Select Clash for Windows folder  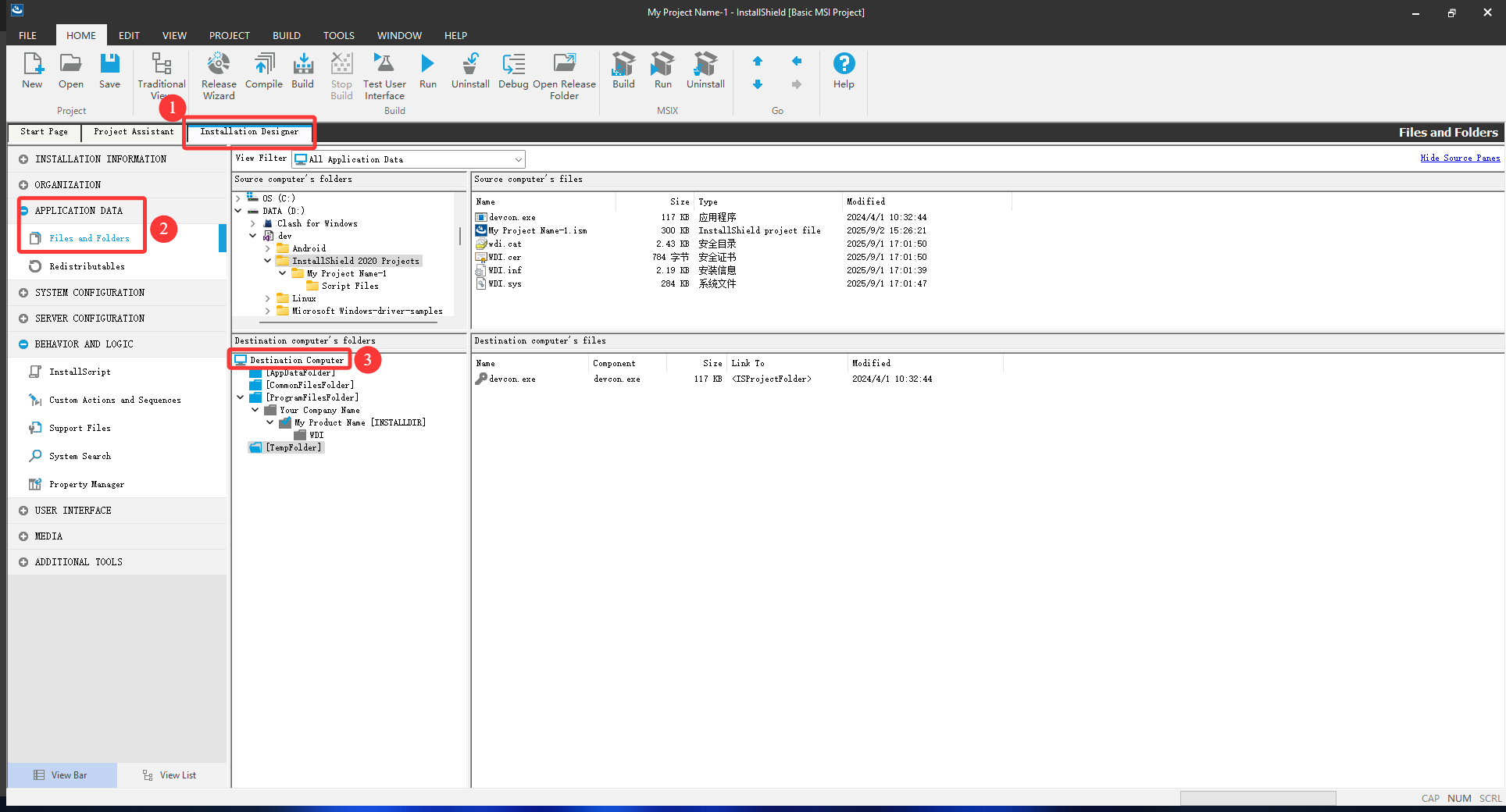[x=317, y=223]
